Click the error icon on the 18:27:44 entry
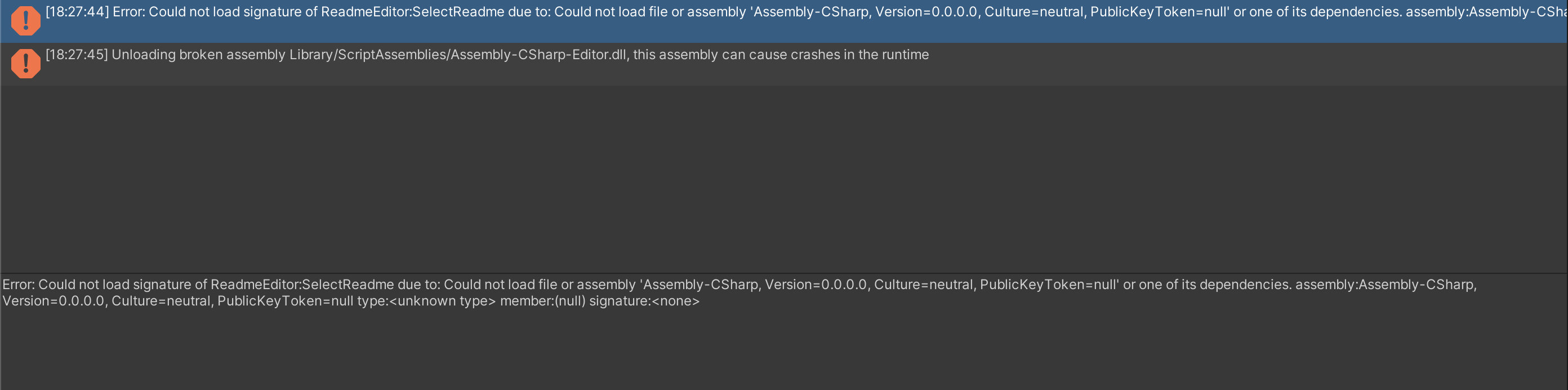The width and height of the screenshot is (1568, 390). [25, 21]
